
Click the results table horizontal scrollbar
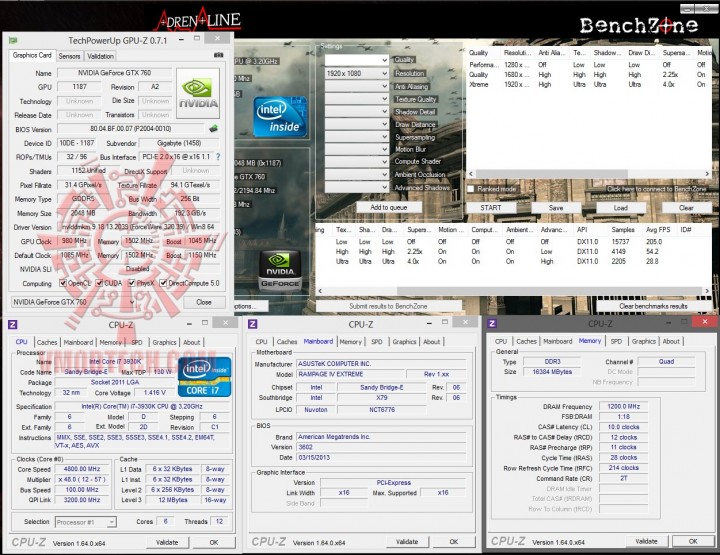point(513,291)
